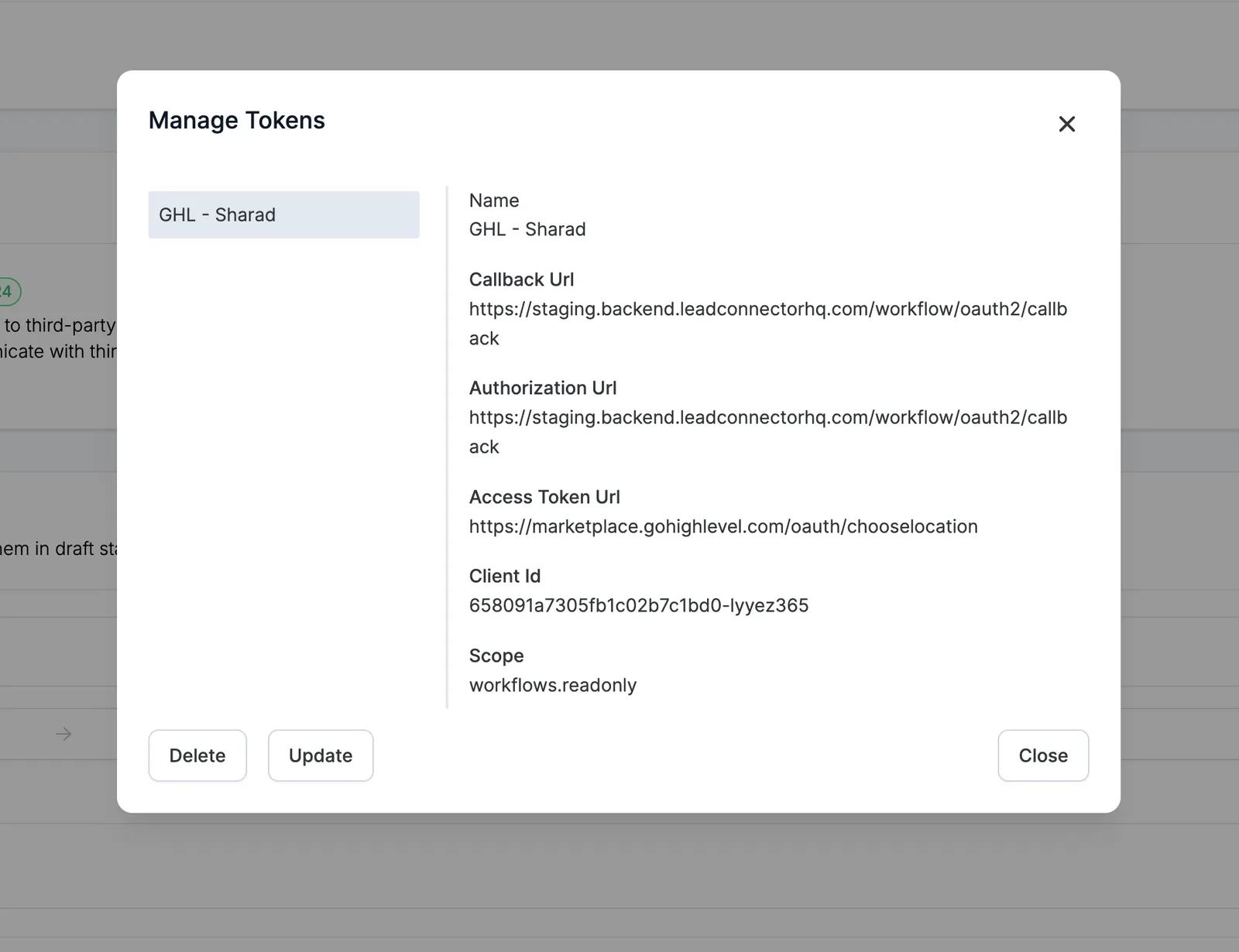Click the Authorization Url value text
Screen dimensions: 1239x952
[768, 432]
